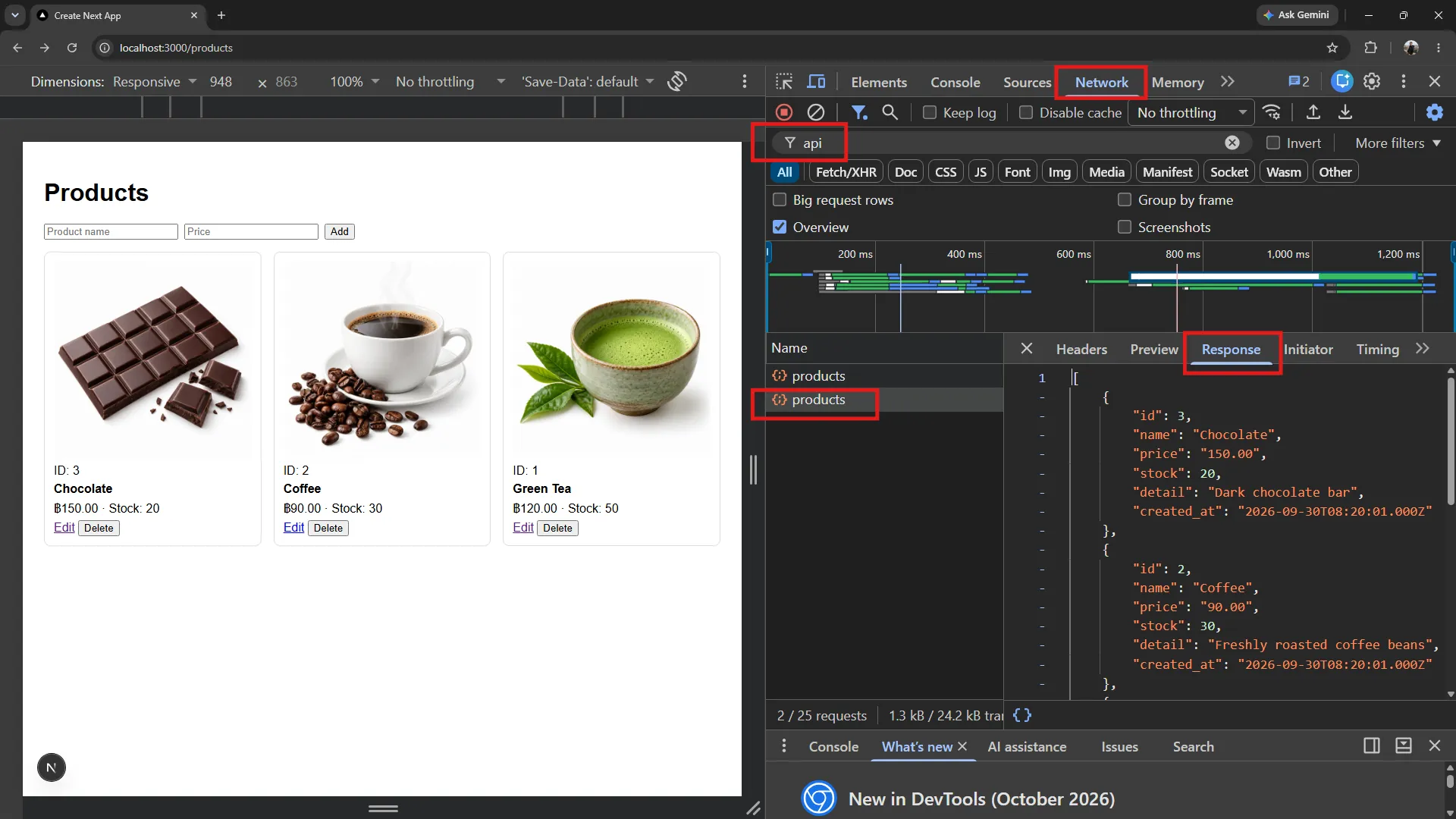Reload the page

pyautogui.click(x=72, y=48)
